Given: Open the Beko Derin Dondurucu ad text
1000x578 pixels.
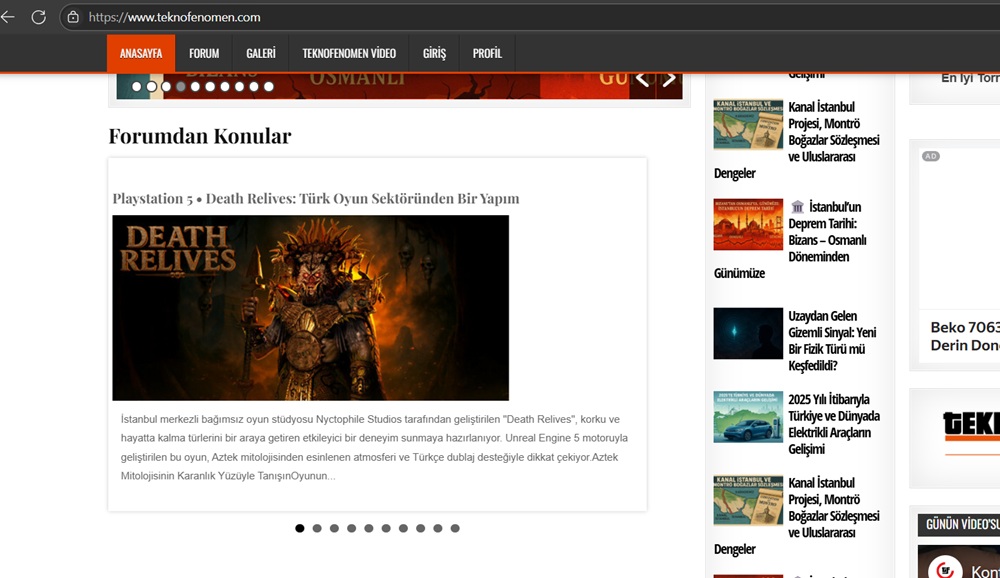Looking at the screenshot, I should pos(965,336).
